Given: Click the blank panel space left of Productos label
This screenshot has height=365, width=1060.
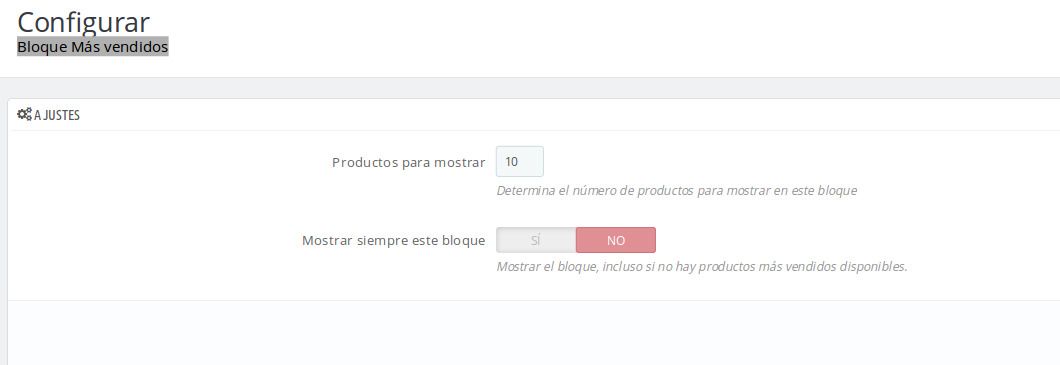Looking at the screenshot, I should pyautogui.click(x=169, y=162).
